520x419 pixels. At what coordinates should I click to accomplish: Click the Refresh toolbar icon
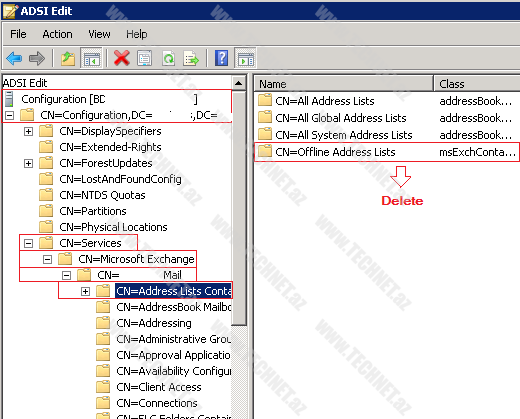168,58
